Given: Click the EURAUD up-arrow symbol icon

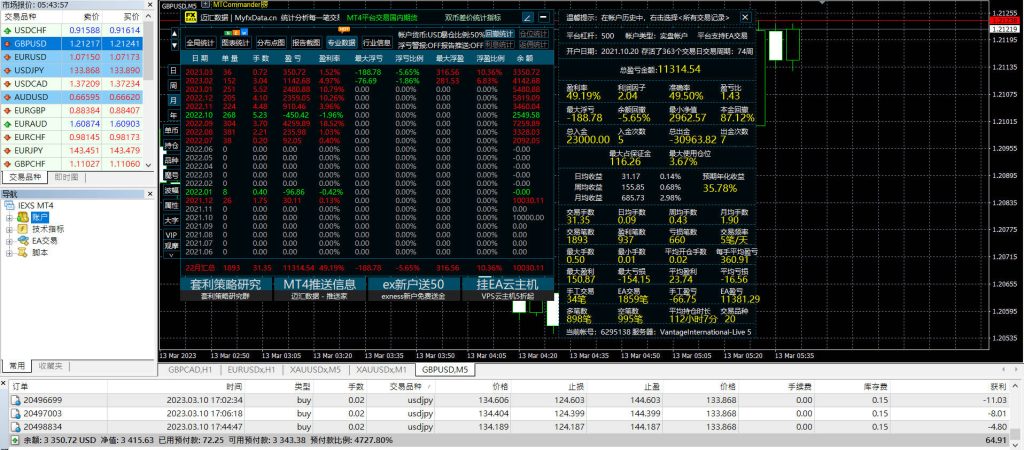Looking at the screenshot, I should click(7, 124).
